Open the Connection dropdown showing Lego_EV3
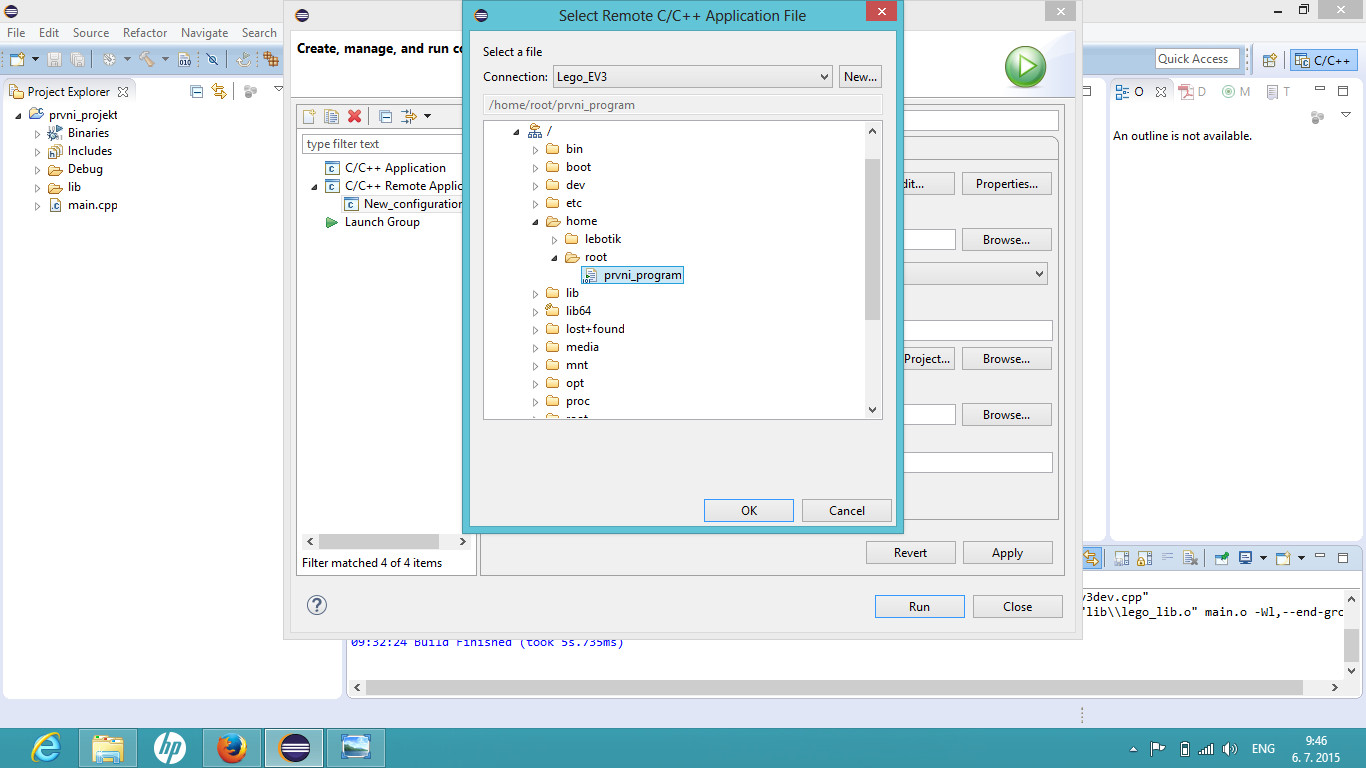 (x=692, y=77)
